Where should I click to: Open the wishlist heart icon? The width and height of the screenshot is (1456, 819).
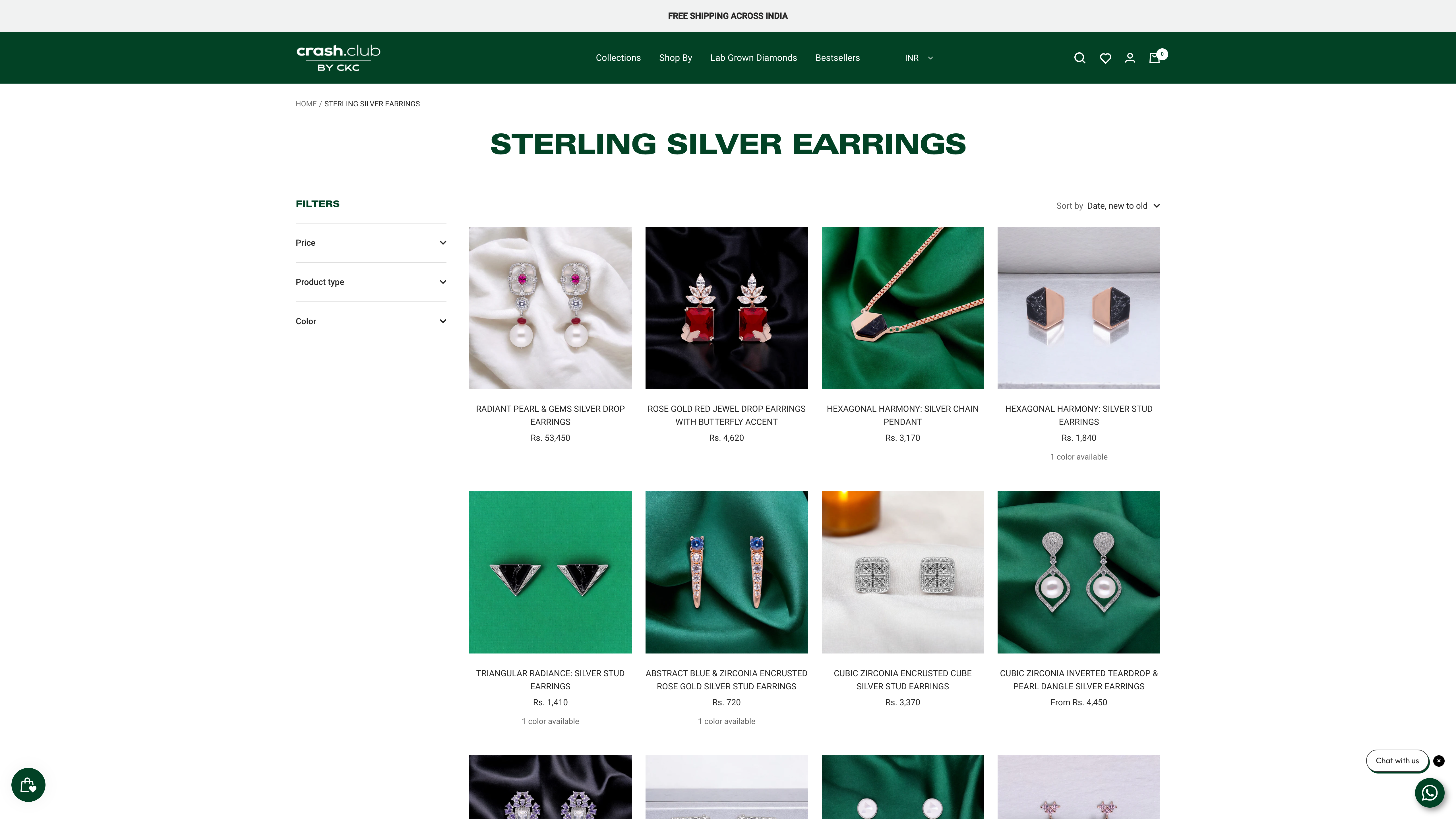click(x=1106, y=58)
